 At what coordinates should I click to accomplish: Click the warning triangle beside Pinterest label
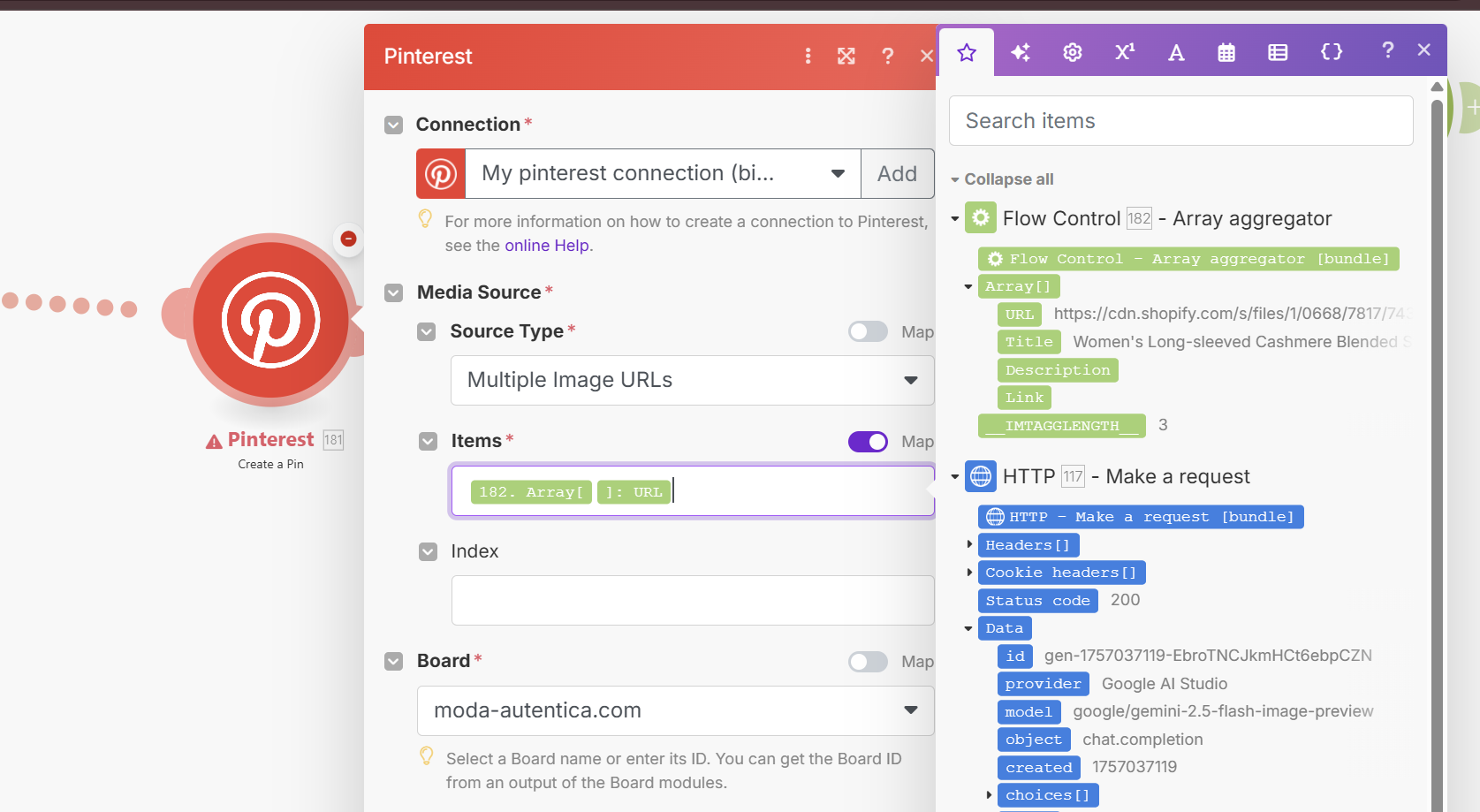[x=214, y=442]
